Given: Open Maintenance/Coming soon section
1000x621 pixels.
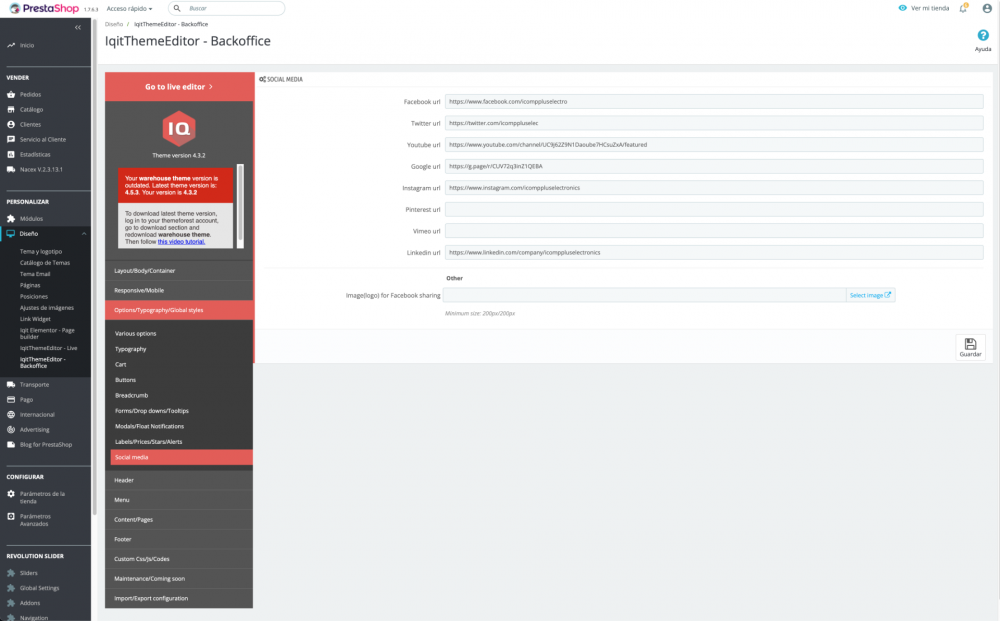Looking at the screenshot, I should coord(179,579).
